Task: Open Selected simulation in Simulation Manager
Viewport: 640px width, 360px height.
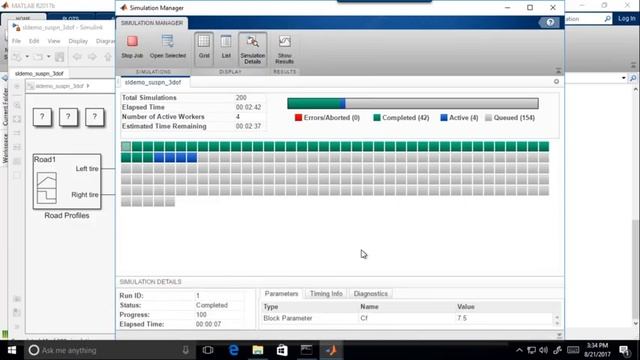Action: tap(168, 47)
